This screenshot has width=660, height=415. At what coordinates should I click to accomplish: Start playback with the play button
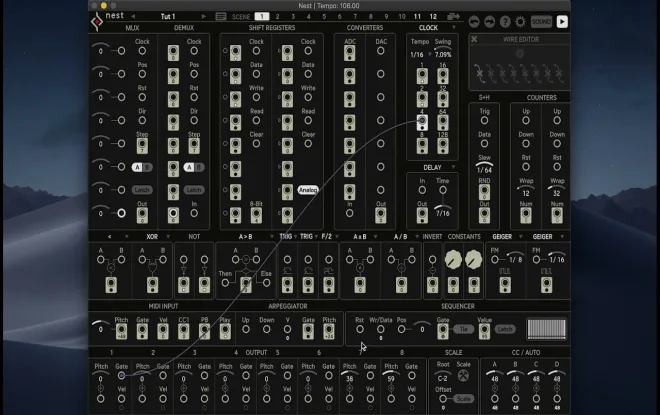562,22
